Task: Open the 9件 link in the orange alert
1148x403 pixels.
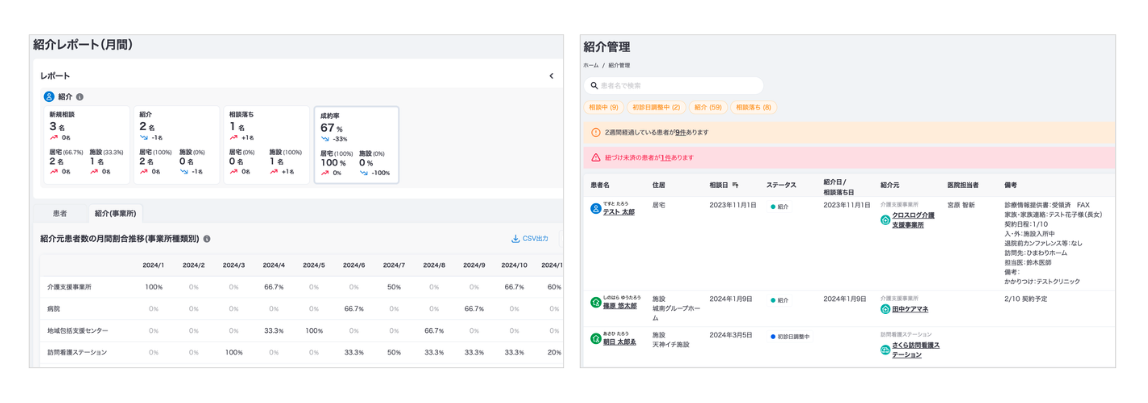Action: 679,133
